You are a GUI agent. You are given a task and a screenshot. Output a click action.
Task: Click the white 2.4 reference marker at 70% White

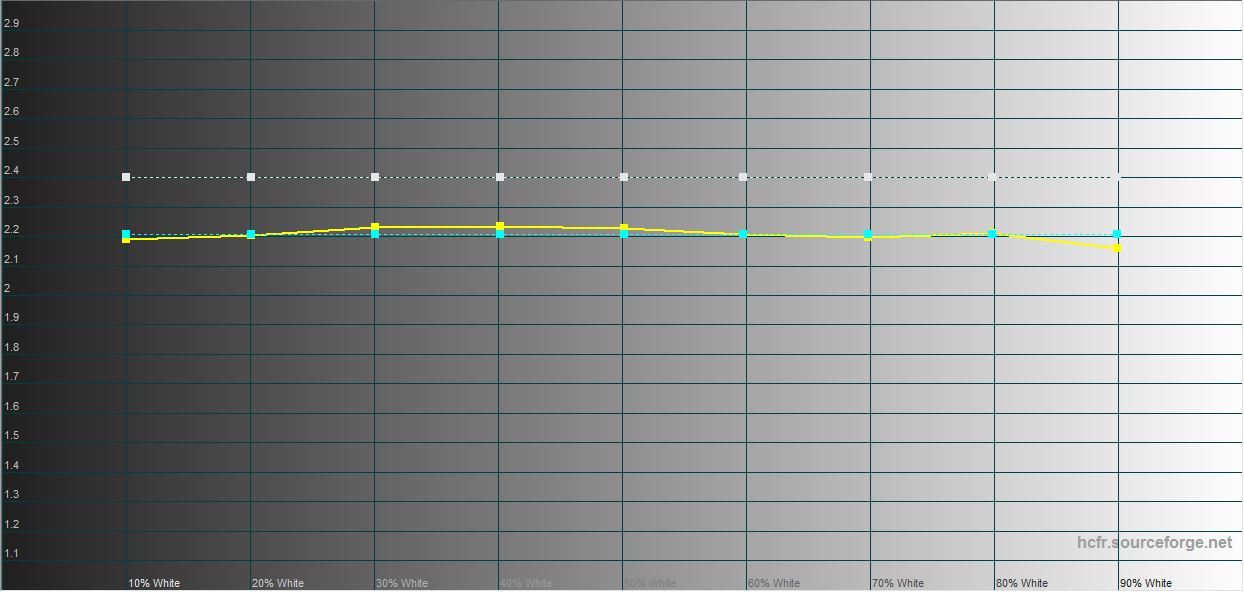click(x=868, y=177)
